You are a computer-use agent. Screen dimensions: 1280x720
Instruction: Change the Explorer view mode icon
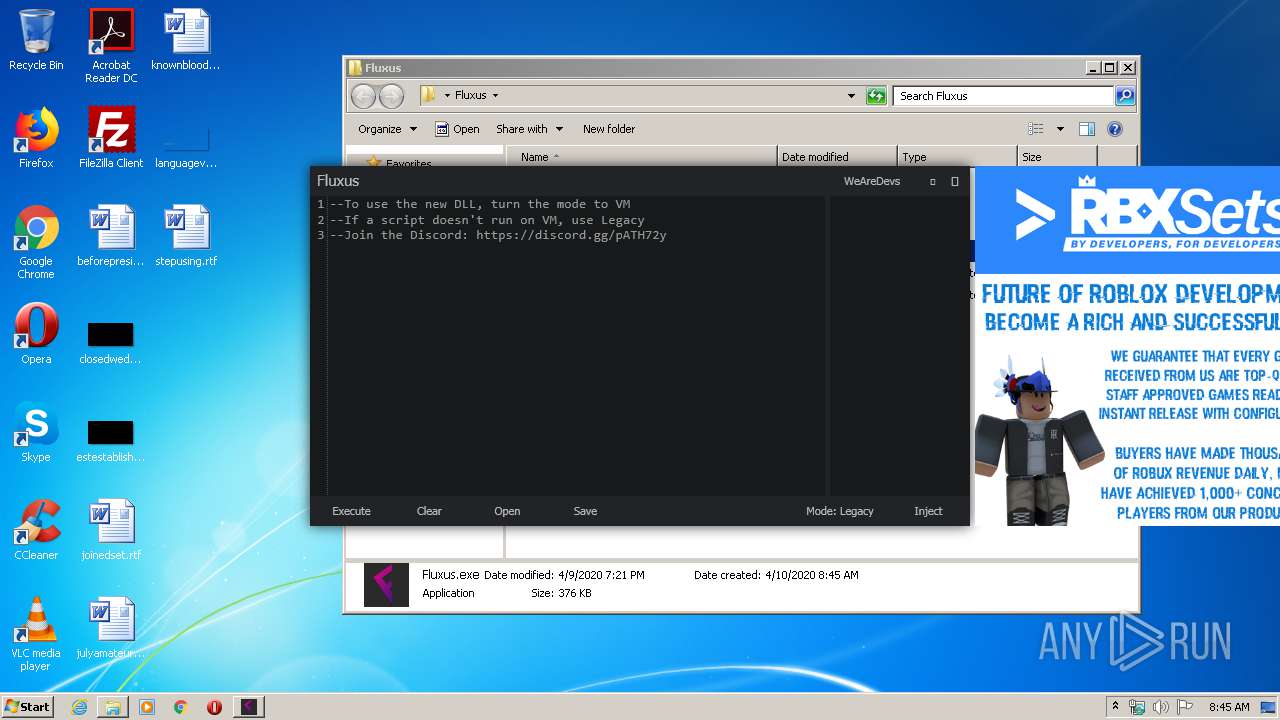click(1036, 129)
